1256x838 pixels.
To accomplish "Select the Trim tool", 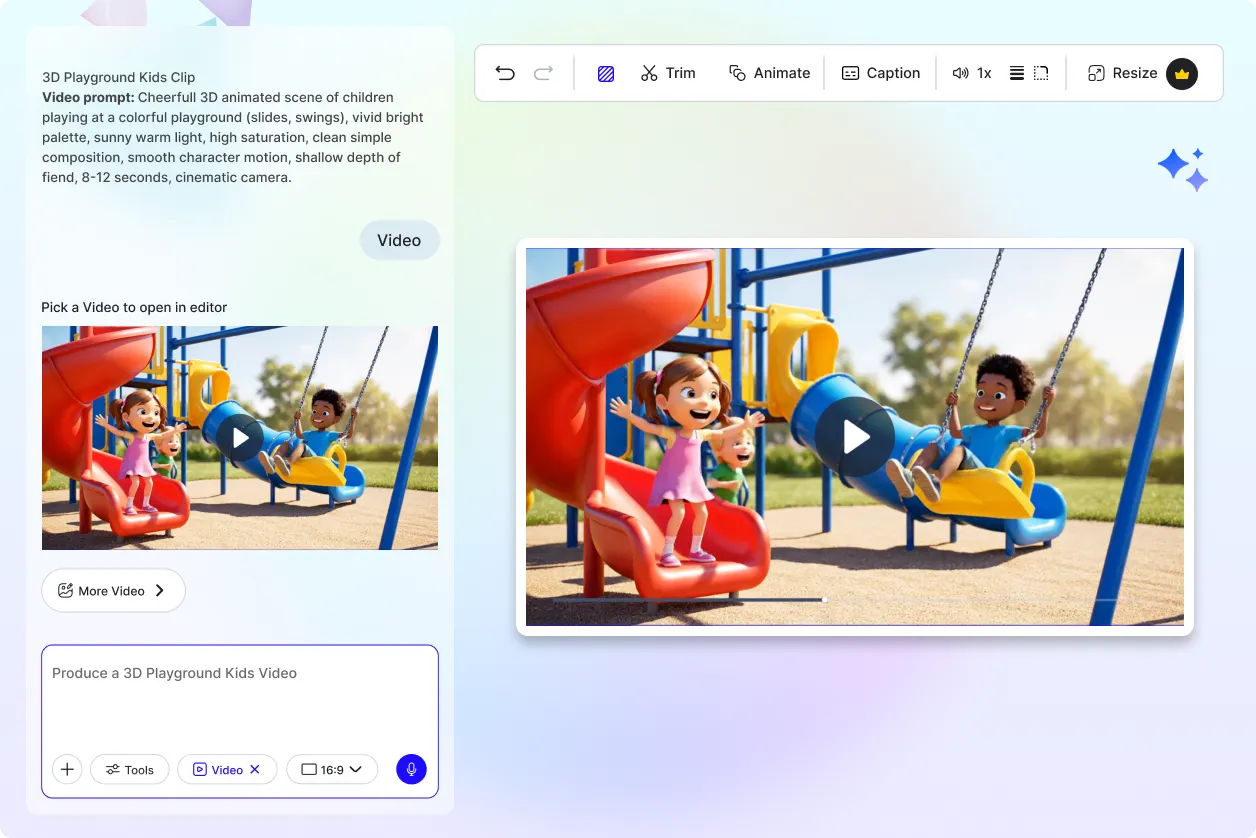I will (668, 72).
